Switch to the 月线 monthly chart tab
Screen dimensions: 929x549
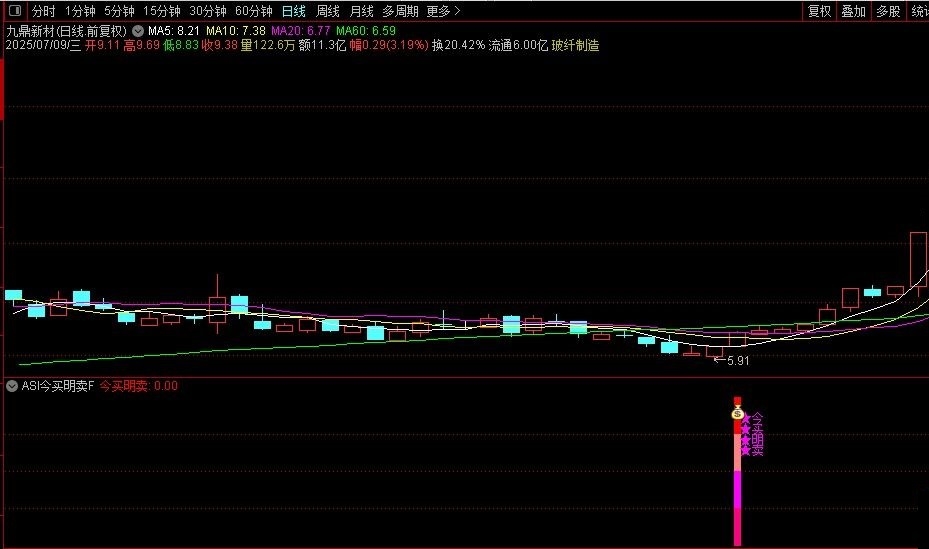(361, 11)
